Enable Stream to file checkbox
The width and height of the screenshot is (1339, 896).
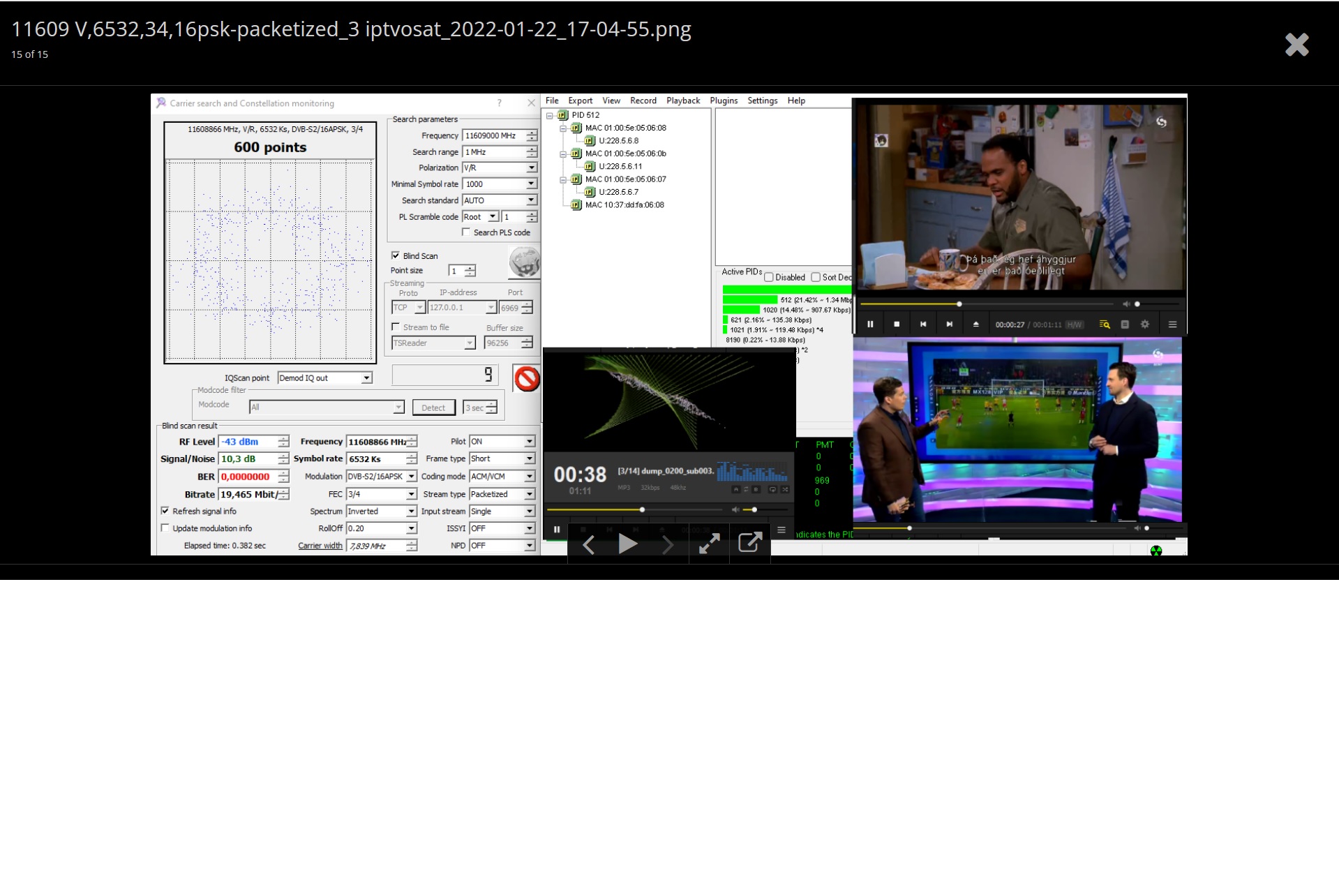[396, 327]
